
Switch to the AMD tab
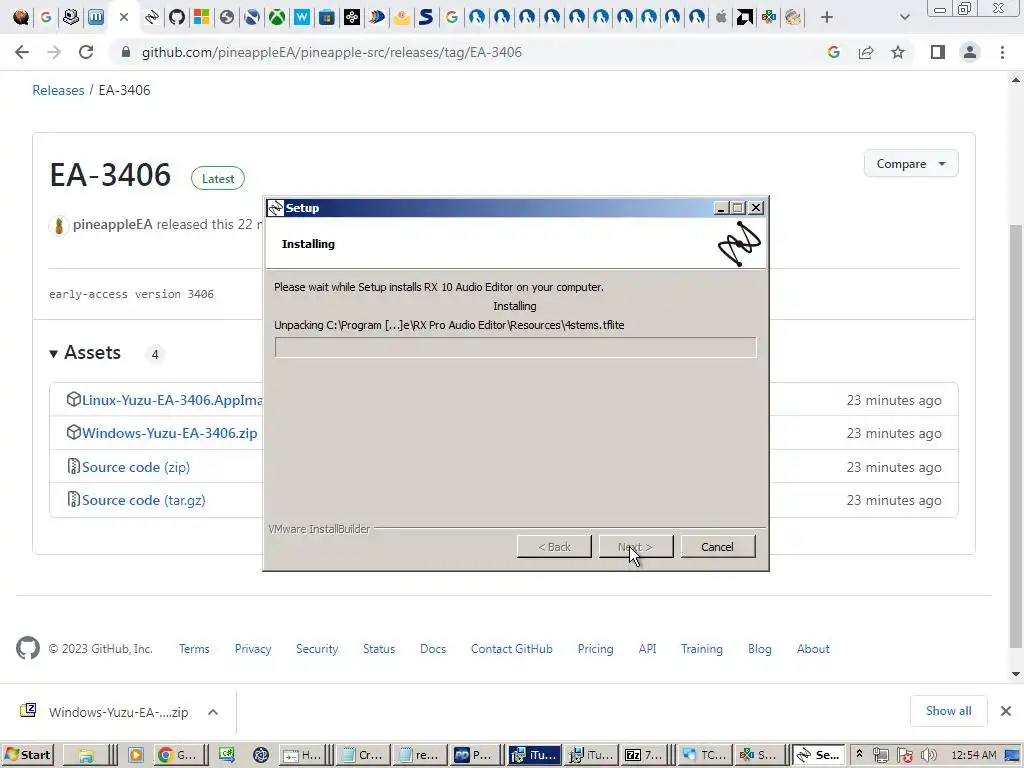(x=744, y=17)
